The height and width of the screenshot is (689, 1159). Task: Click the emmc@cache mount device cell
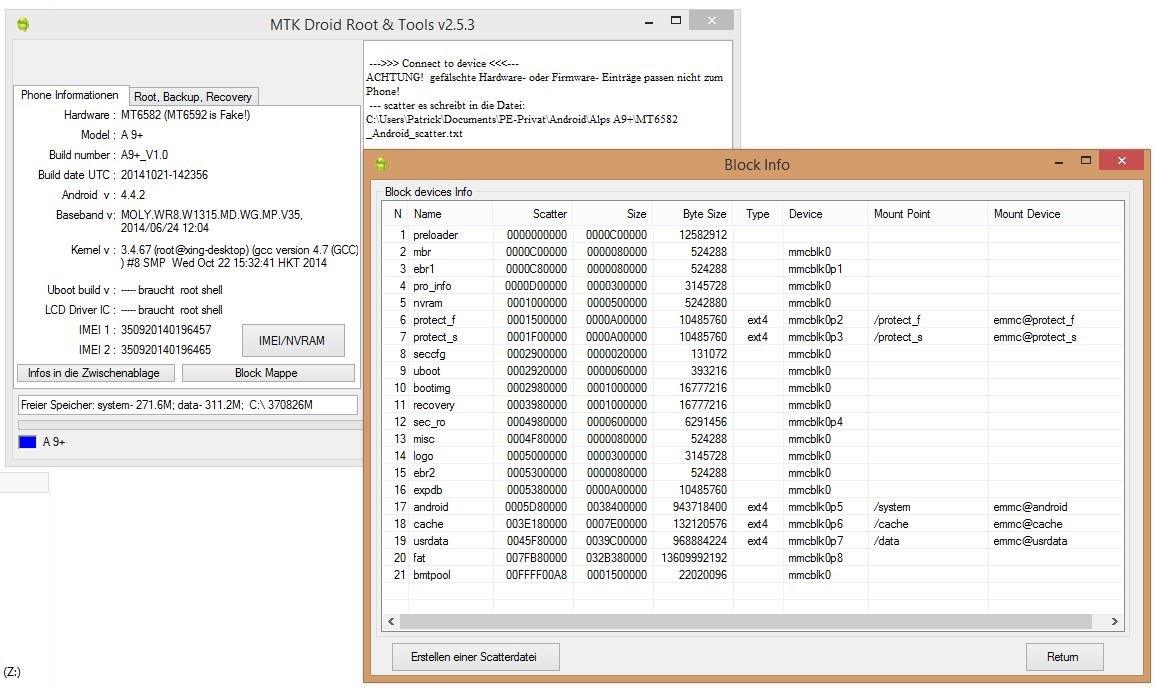tap(1027, 524)
